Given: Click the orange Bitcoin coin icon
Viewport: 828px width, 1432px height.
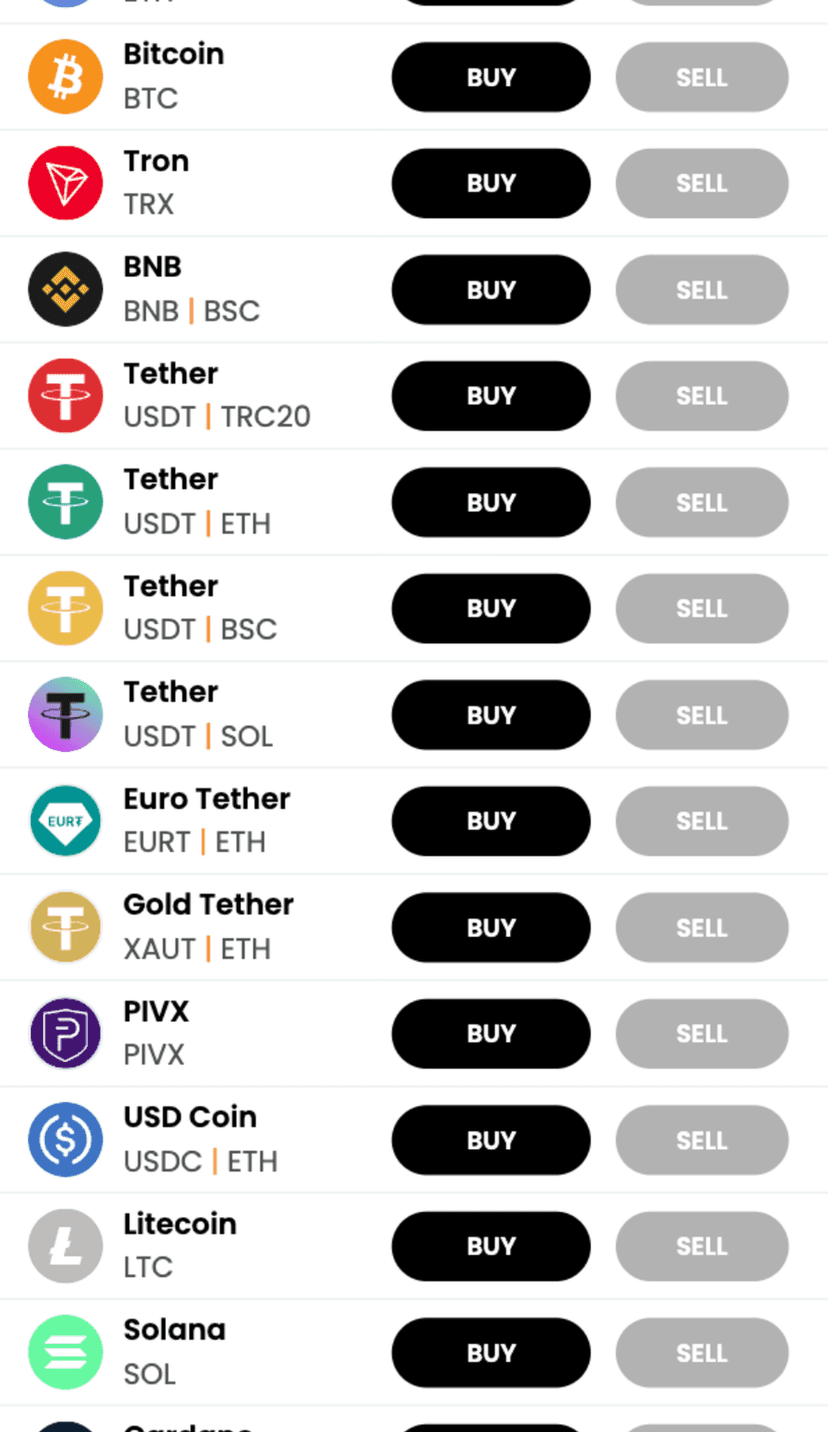Looking at the screenshot, I should coord(65,77).
